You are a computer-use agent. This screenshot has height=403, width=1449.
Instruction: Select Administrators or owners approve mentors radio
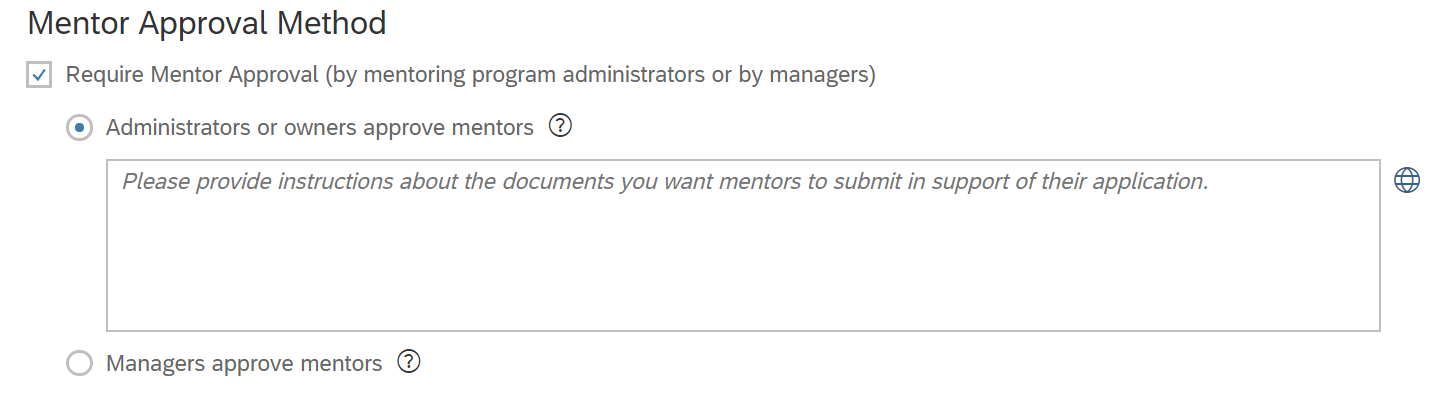79,128
